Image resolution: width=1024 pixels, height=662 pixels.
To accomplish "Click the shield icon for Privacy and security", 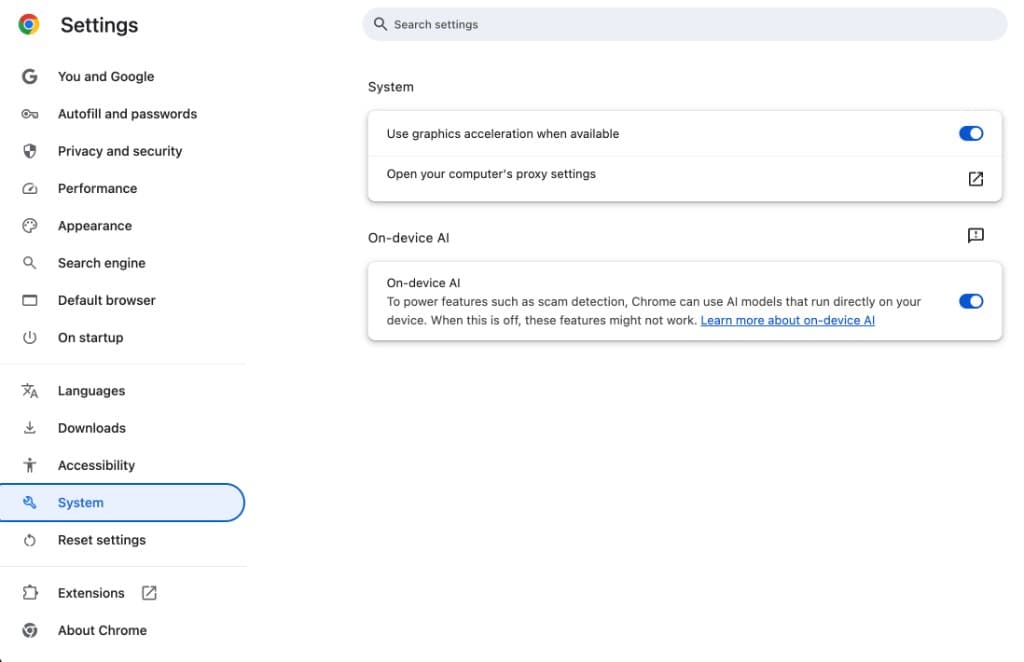I will point(29,151).
